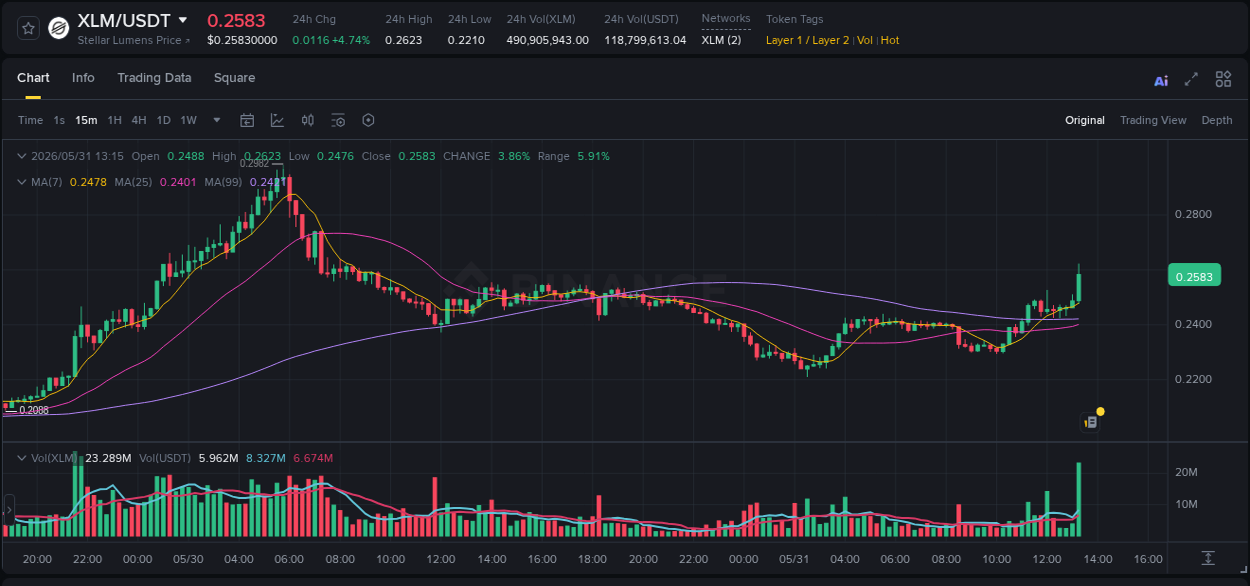Click the Stellar coin logo icon
The width and height of the screenshot is (1250, 586).
tap(59, 29)
